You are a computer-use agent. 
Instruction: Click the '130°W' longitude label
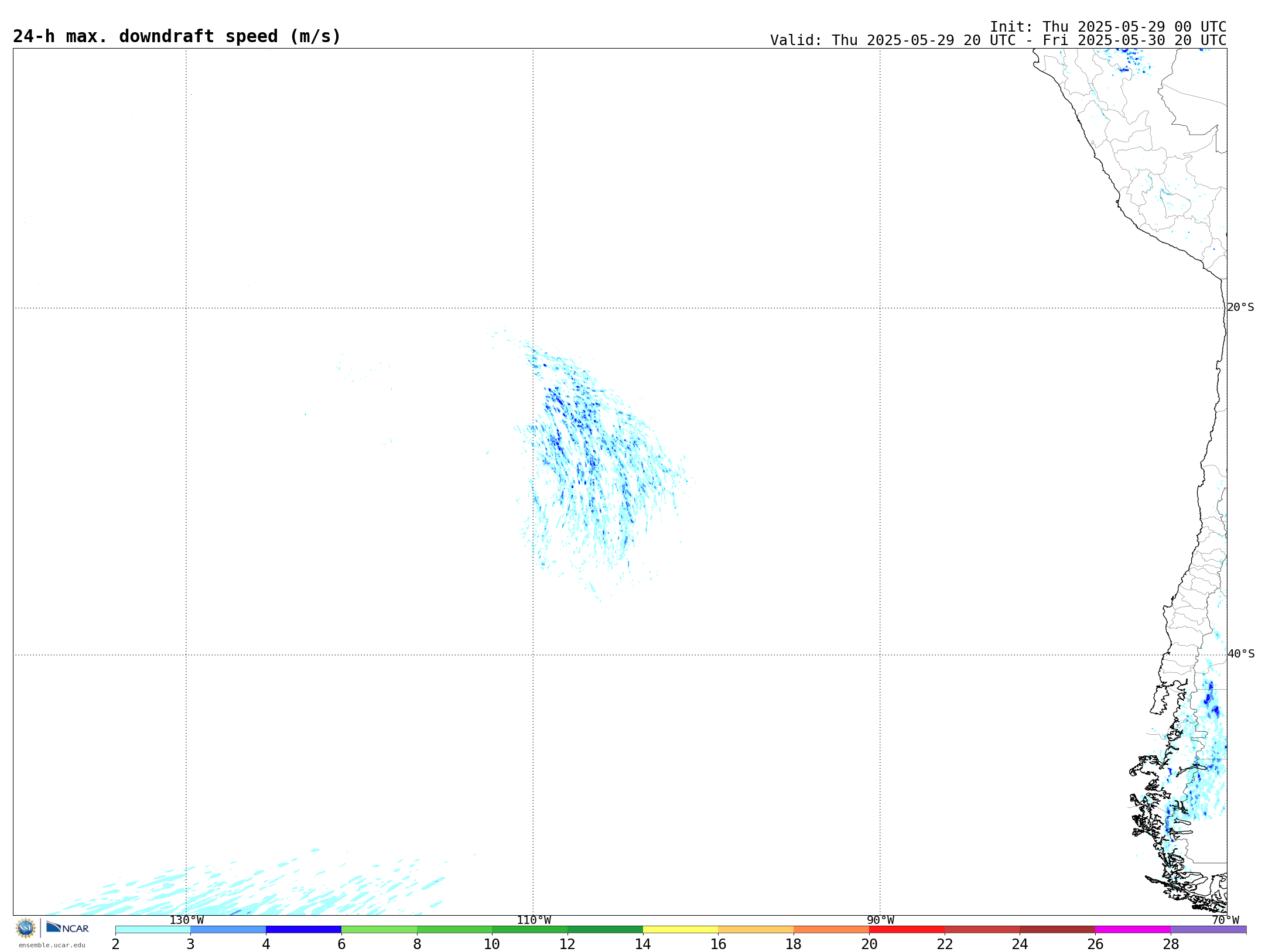pyautogui.click(x=187, y=920)
